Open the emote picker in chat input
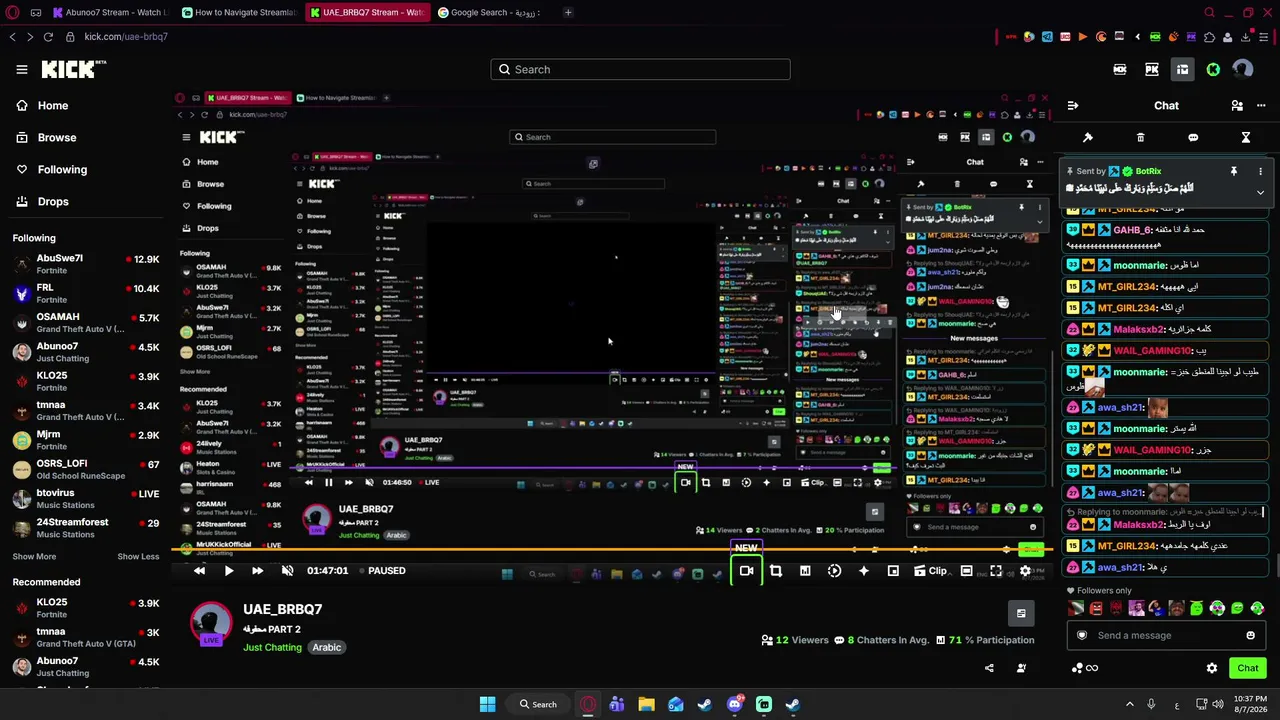Image resolution: width=1280 pixels, height=720 pixels. coord(1250,635)
